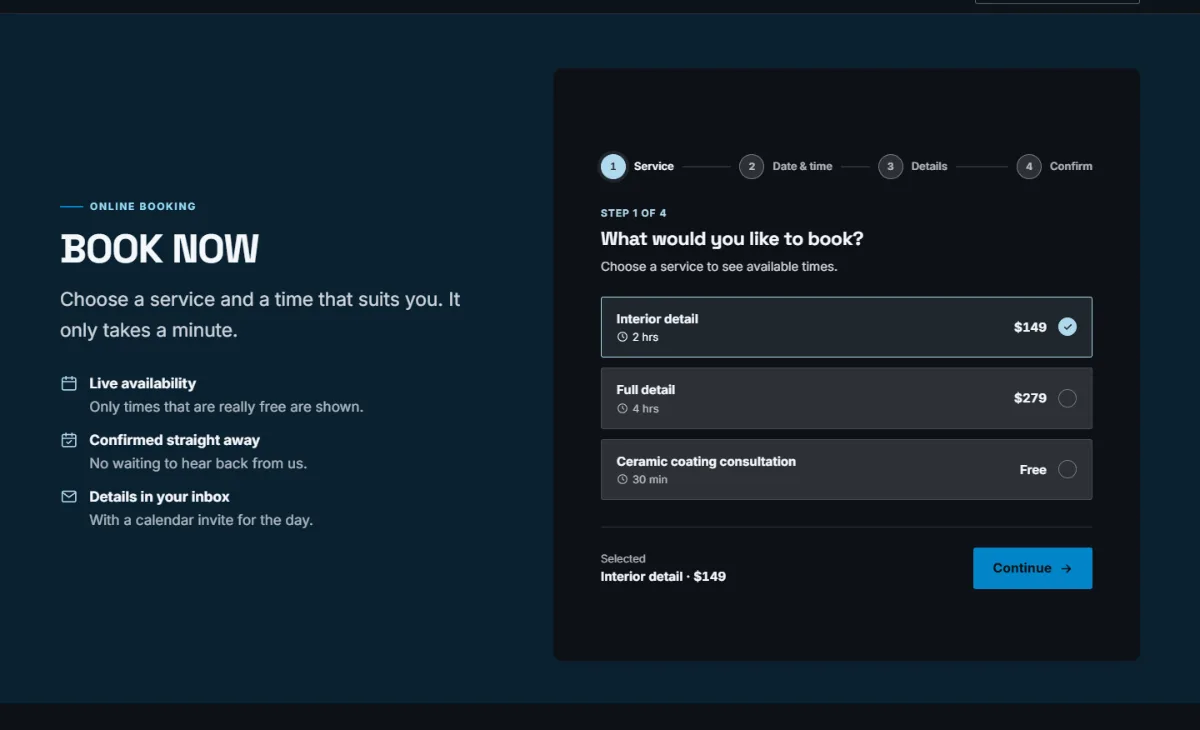Go to step 4 Confirm
The height and width of the screenshot is (730, 1200).
pos(1055,166)
